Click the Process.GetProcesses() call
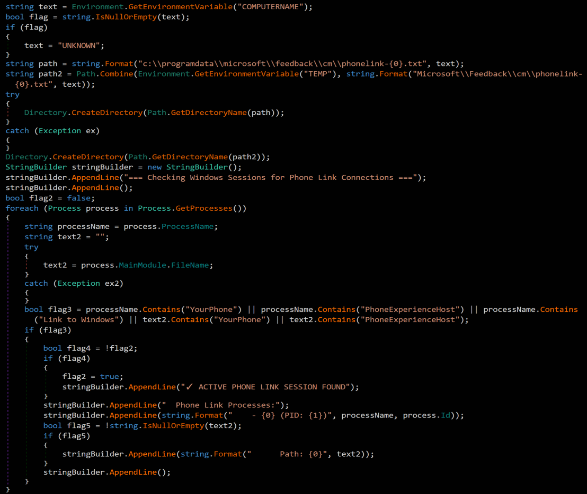Image resolution: width=587 pixels, height=494 pixels. (x=192, y=208)
